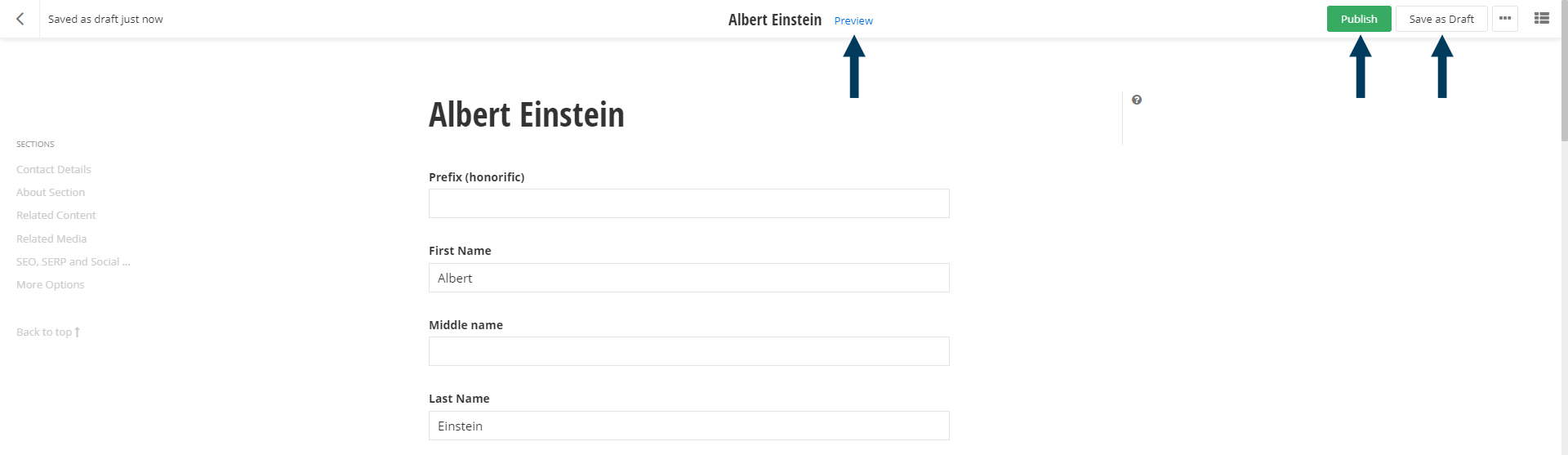This screenshot has width=1568, height=455.
Task: Go to Related Media section
Action: tap(51, 239)
